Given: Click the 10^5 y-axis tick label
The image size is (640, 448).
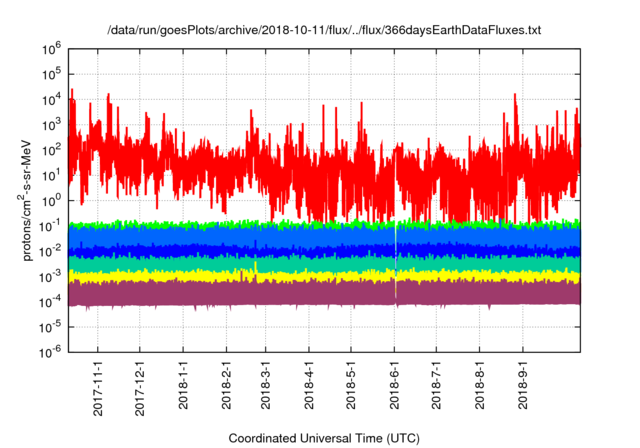Looking at the screenshot, I should click(51, 74).
